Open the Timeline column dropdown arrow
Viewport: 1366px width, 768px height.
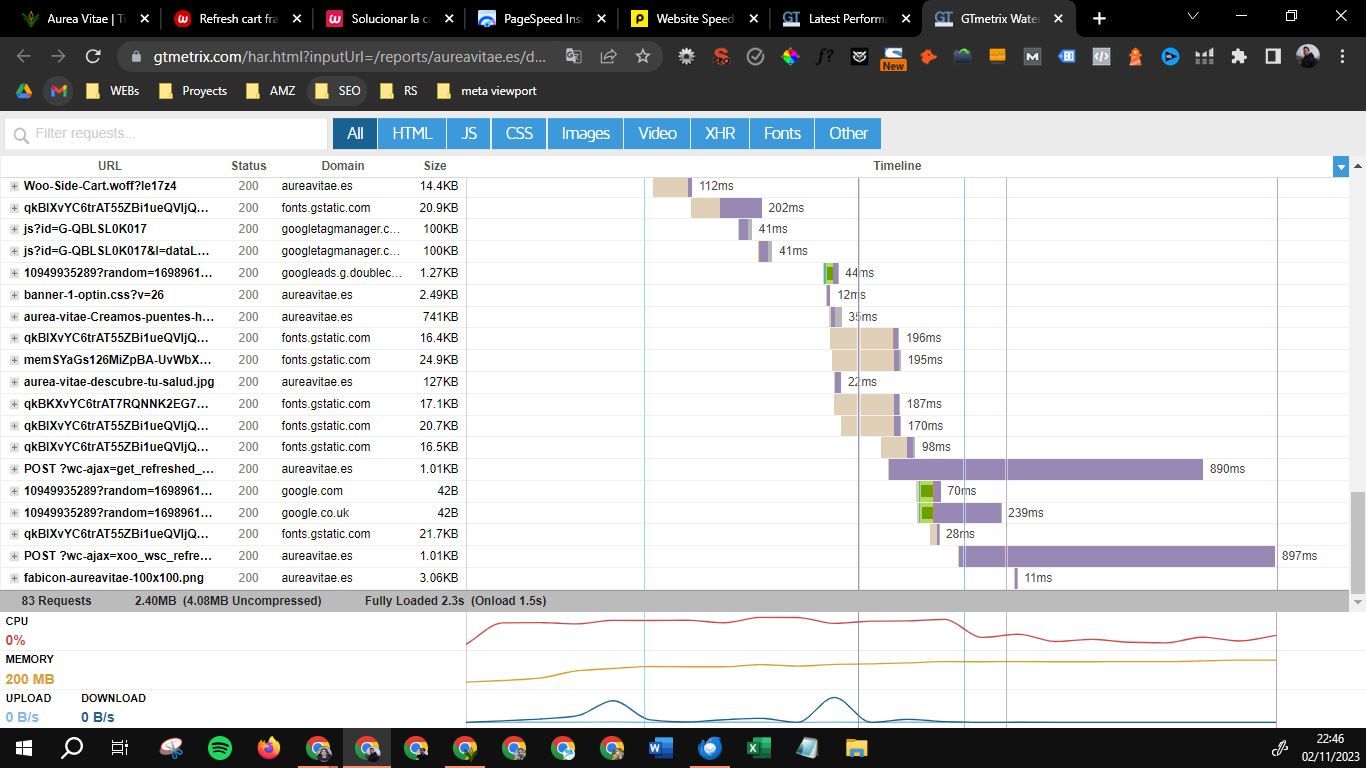click(x=1341, y=166)
